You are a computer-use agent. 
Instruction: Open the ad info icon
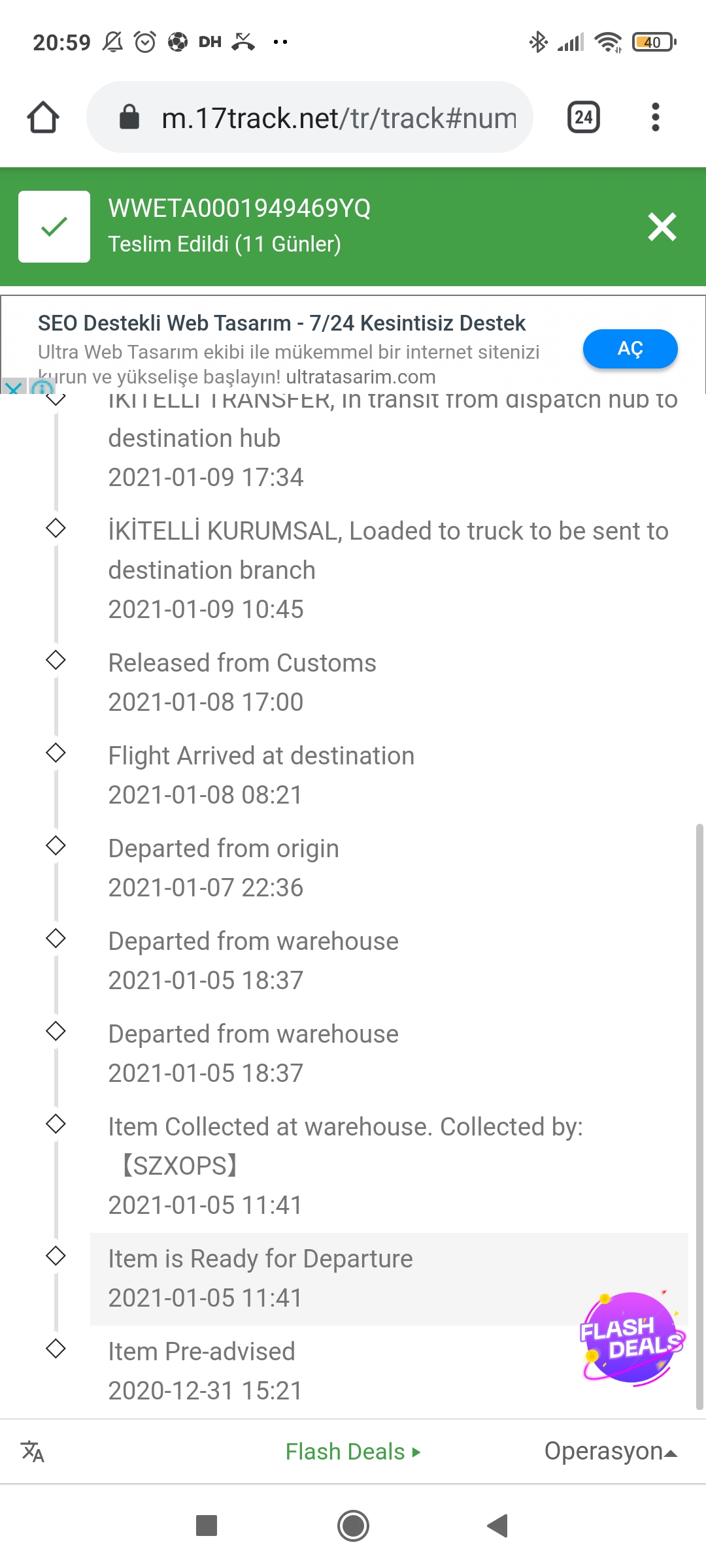coord(42,387)
